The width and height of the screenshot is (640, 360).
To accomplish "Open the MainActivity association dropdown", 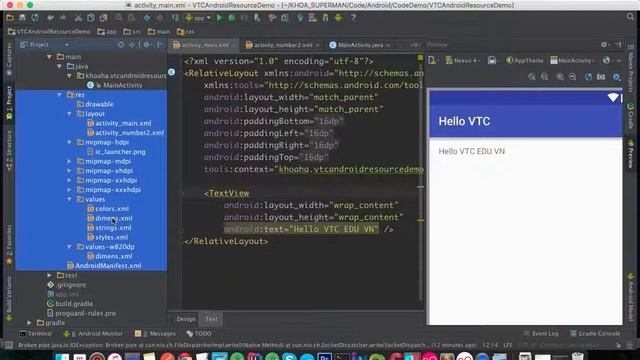I will pyautogui.click(x=572, y=60).
